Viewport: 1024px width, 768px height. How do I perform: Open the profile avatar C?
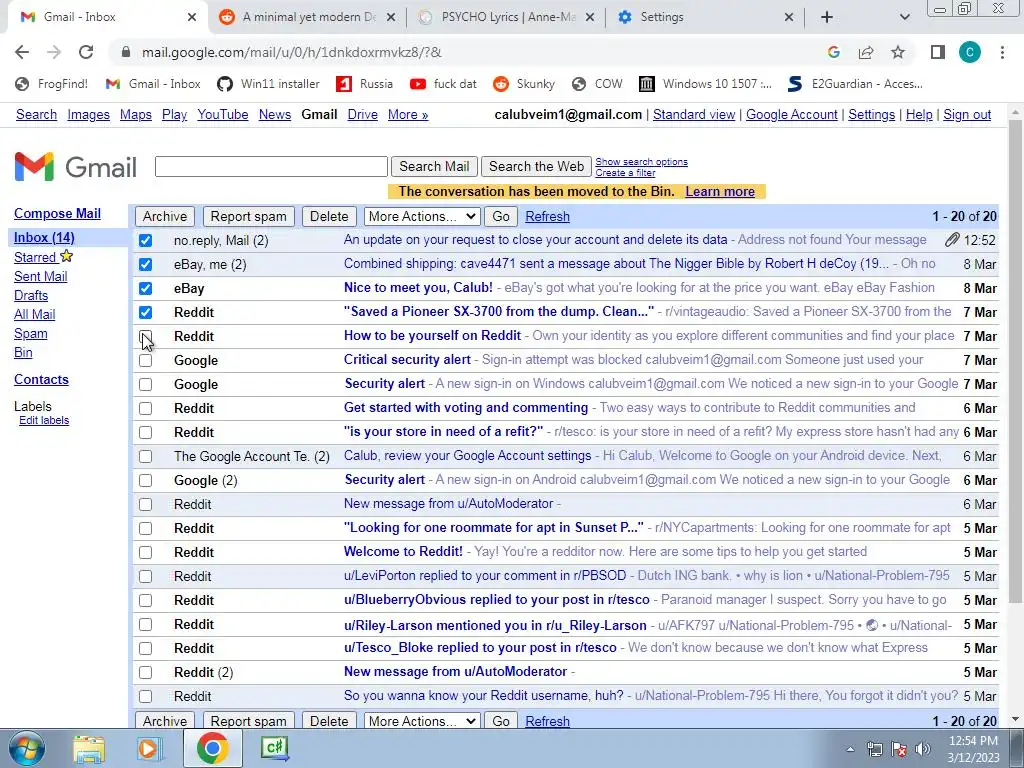pos(970,52)
